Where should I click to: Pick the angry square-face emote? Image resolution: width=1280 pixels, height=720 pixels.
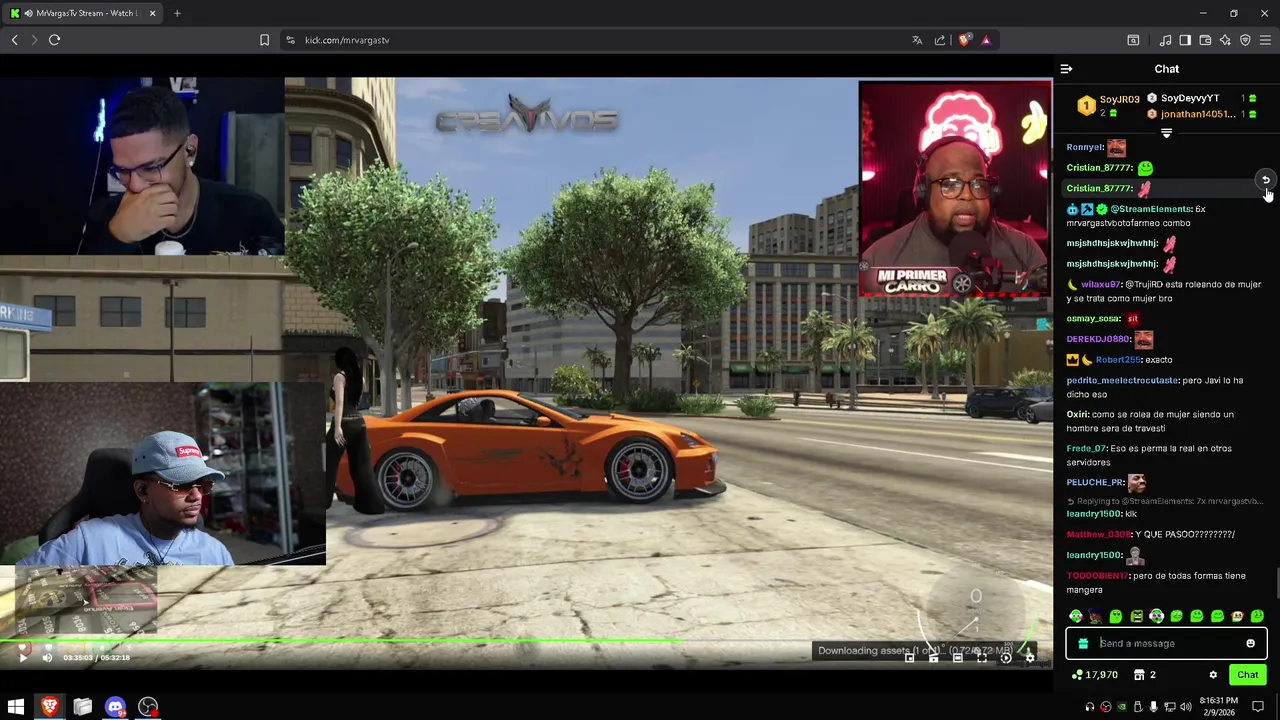point(1137,616)
